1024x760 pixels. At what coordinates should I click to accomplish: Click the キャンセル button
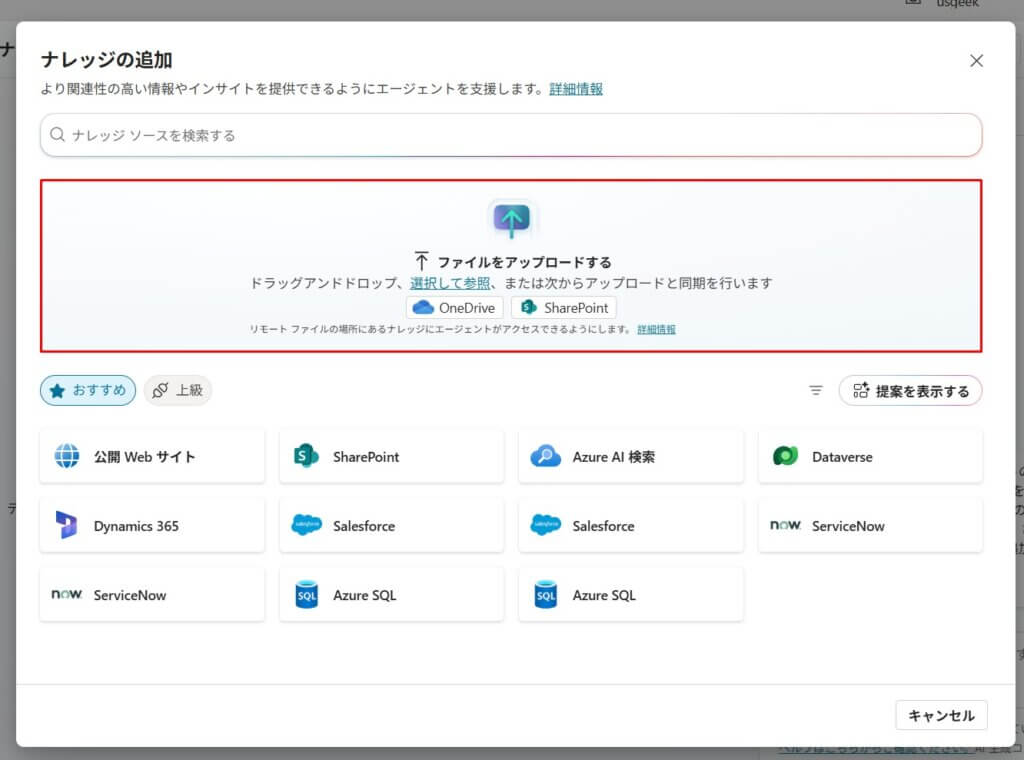[x=941, y=715]
